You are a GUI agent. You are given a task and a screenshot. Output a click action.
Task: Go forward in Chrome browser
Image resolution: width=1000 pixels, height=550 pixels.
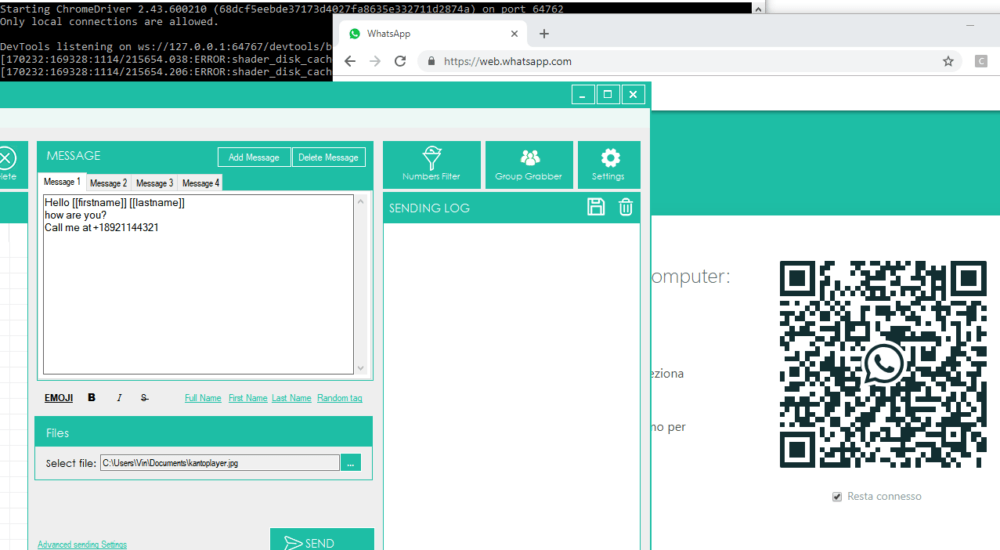tap(375, 61)
